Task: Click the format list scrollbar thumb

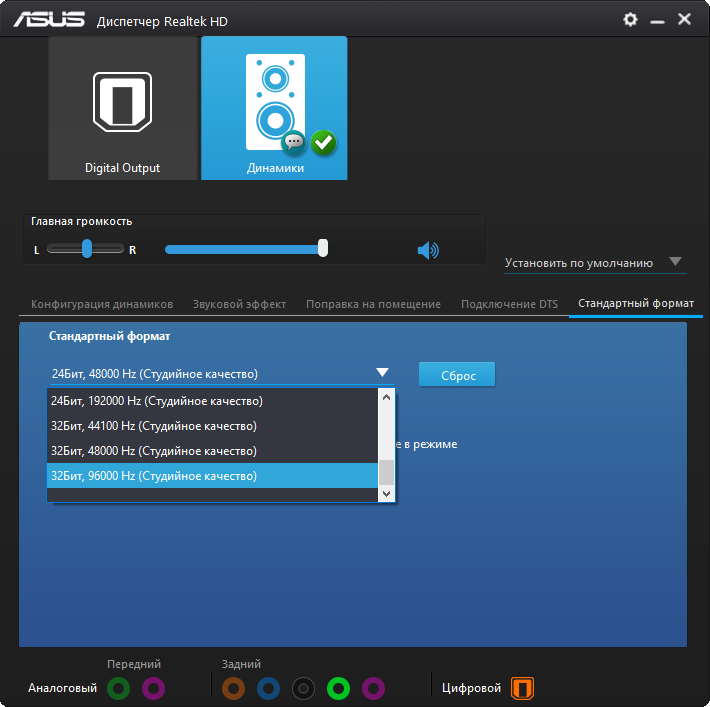Action: (386, 472)
